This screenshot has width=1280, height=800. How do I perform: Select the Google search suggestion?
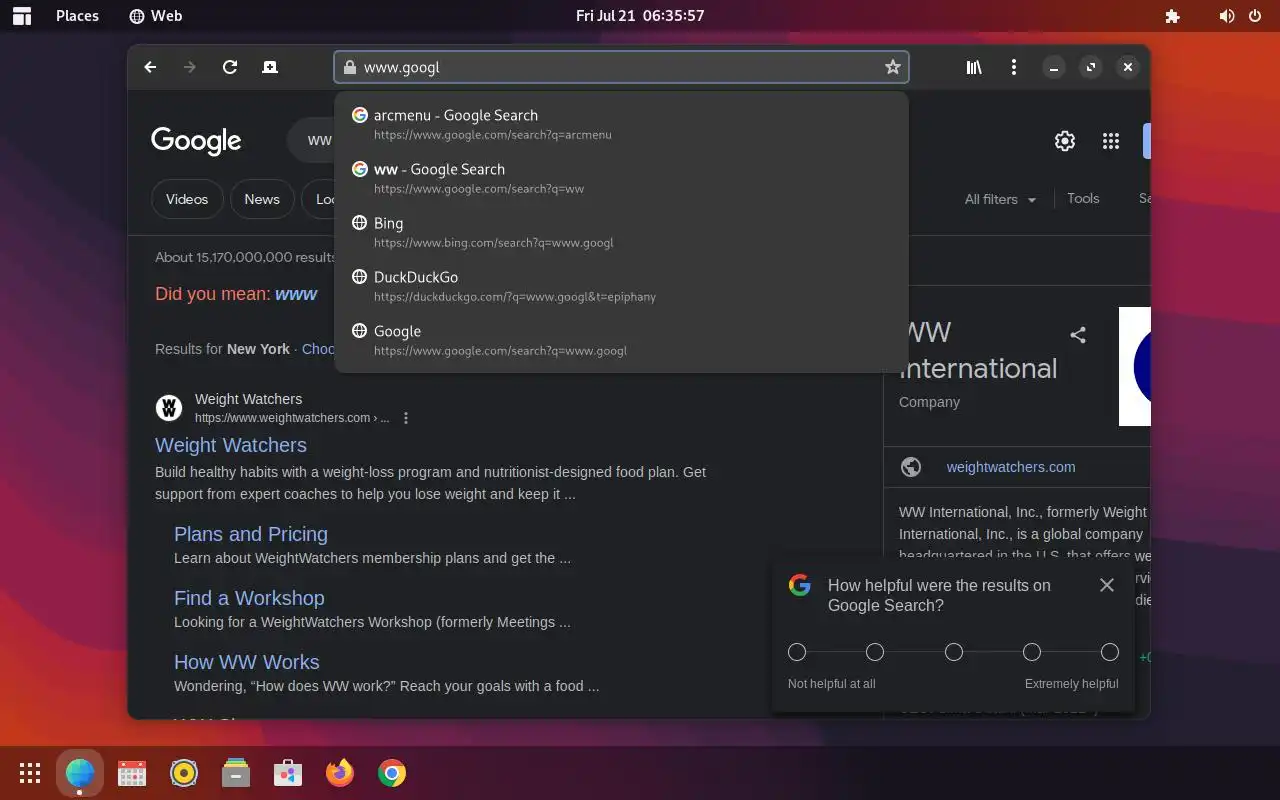(x=621, y=340)
